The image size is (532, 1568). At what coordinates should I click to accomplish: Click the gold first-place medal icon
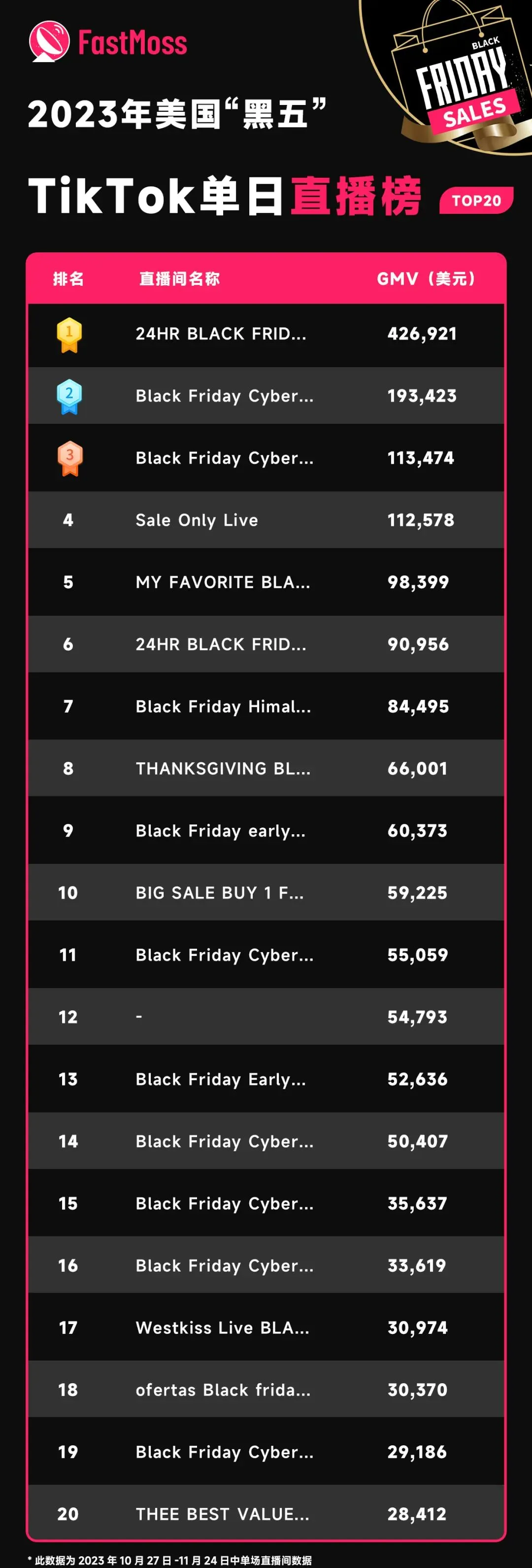(69, 335)
